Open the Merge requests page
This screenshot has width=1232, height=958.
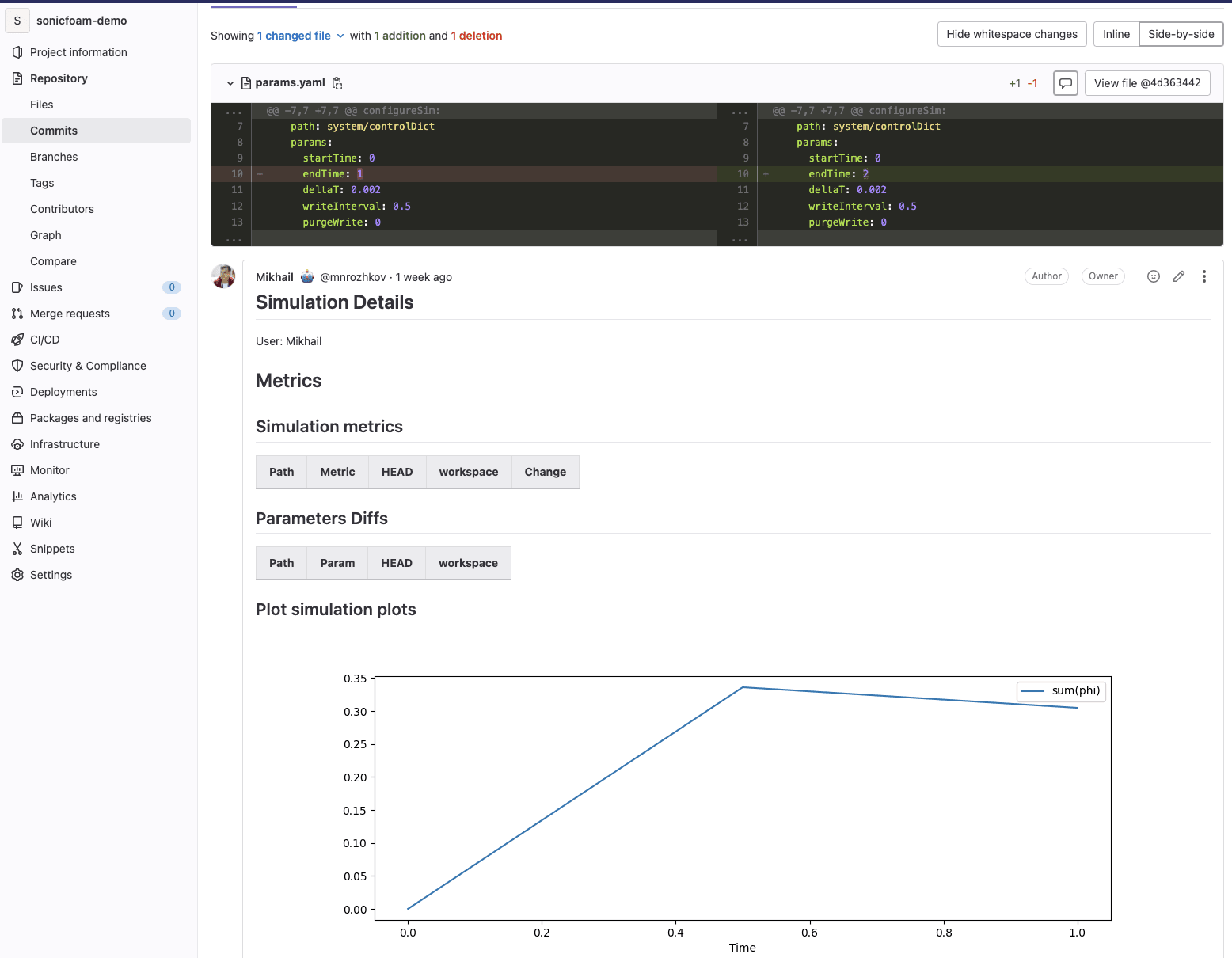click(70, 314)
